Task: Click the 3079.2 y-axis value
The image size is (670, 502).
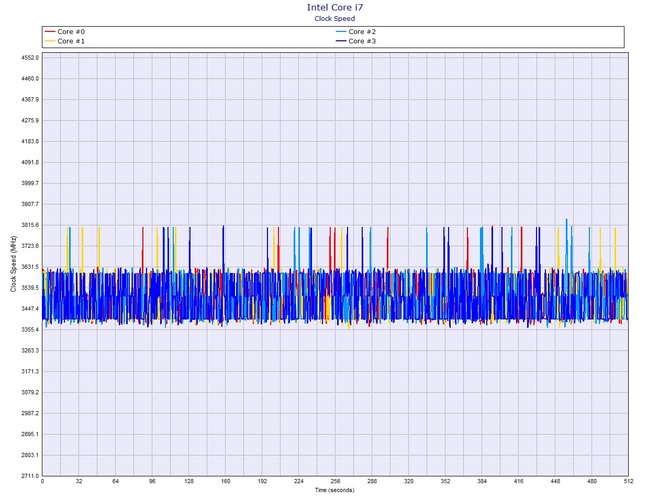Action: click(30, 393)
